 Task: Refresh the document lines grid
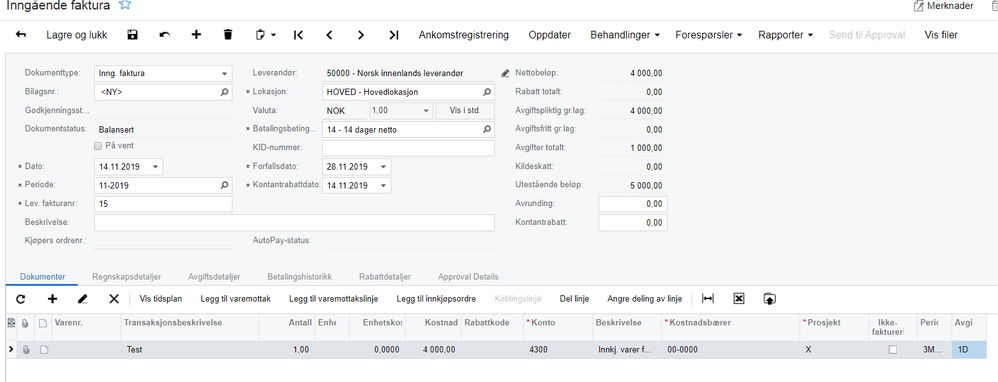(x=20, y=299)
